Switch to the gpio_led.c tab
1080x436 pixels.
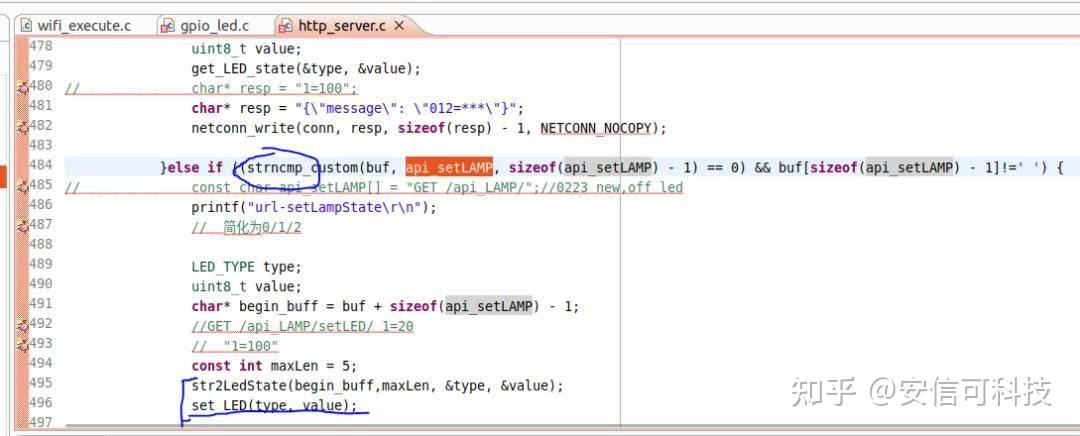click(x=214, y=26)
